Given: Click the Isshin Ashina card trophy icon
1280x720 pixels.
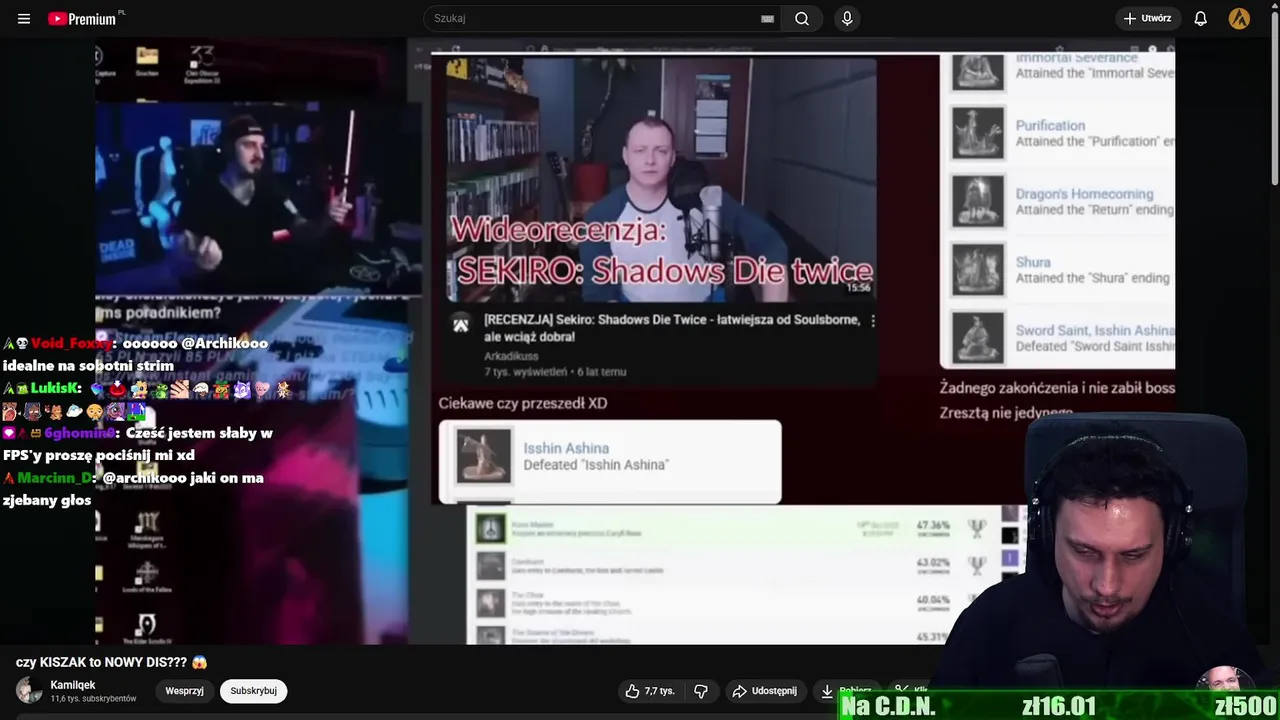Looking at the screenshot, I should 484,456.
